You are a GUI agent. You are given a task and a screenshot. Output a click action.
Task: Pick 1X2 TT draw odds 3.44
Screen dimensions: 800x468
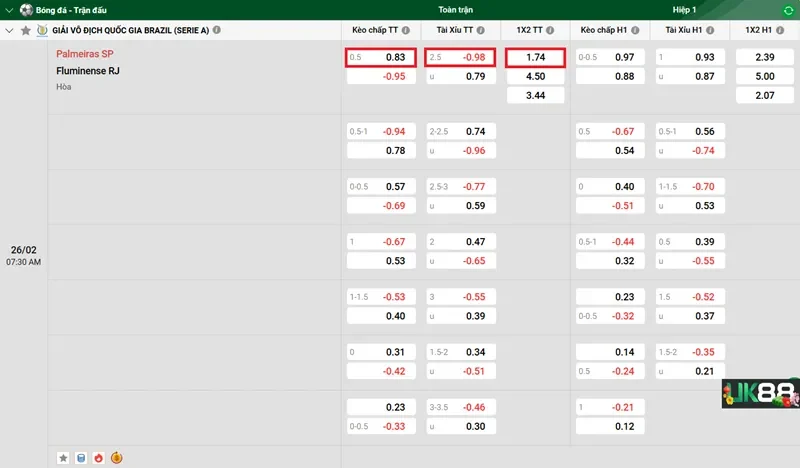[536, 95]
